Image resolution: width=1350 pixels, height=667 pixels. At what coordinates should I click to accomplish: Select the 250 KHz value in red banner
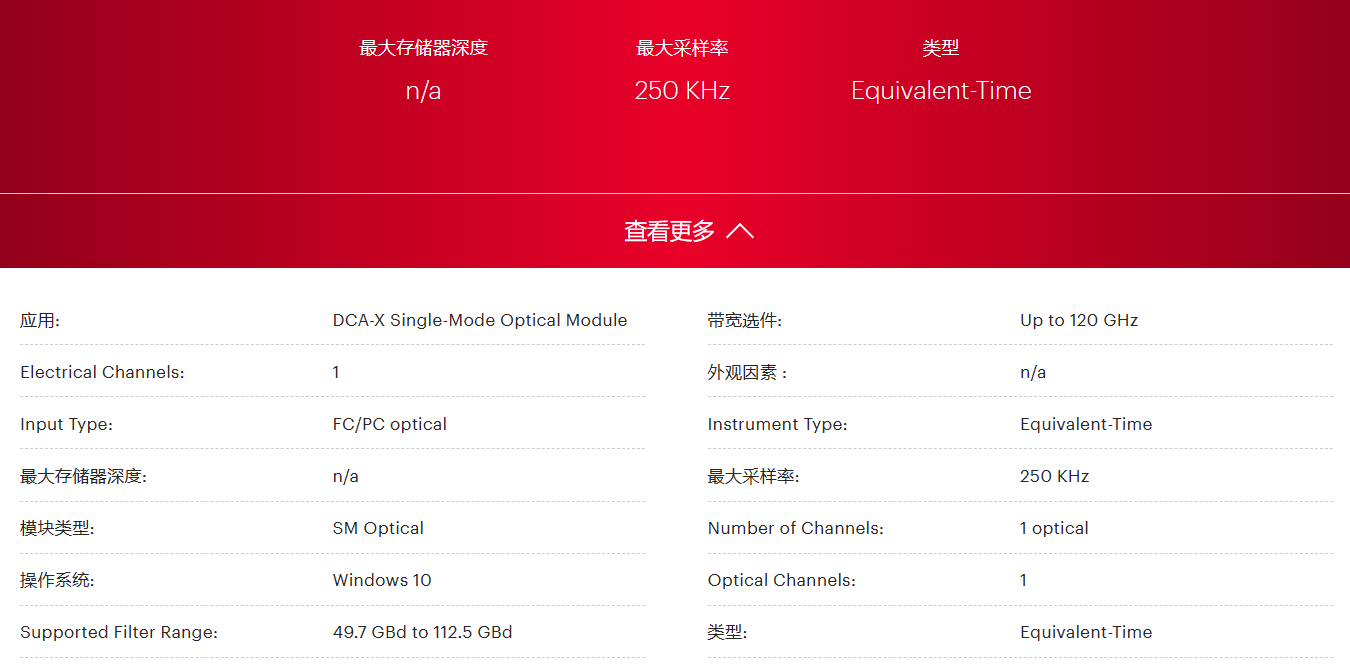coord(682,91)
